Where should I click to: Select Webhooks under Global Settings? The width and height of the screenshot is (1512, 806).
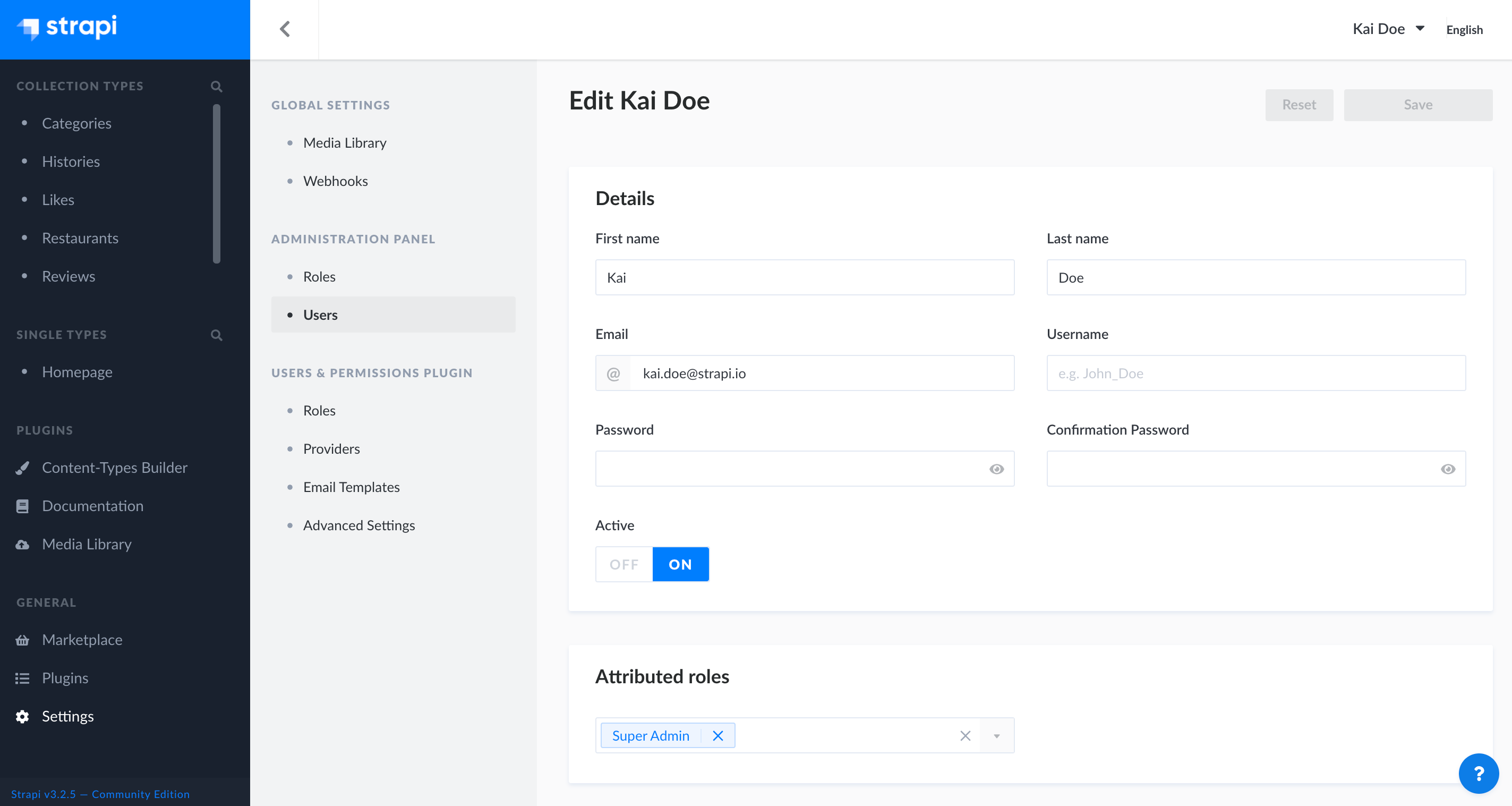coord(335,181)
